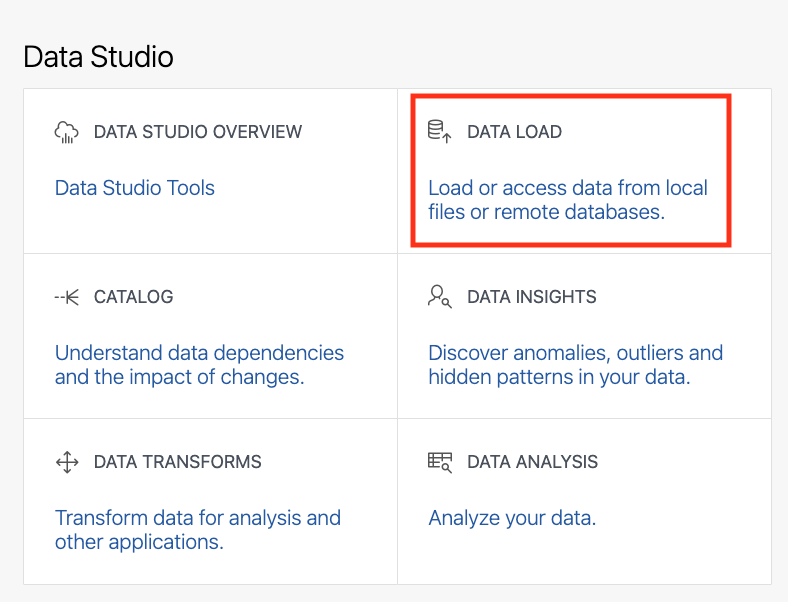
Task: Select the DATA INSIGHTS heading
Action: (532, 296)
